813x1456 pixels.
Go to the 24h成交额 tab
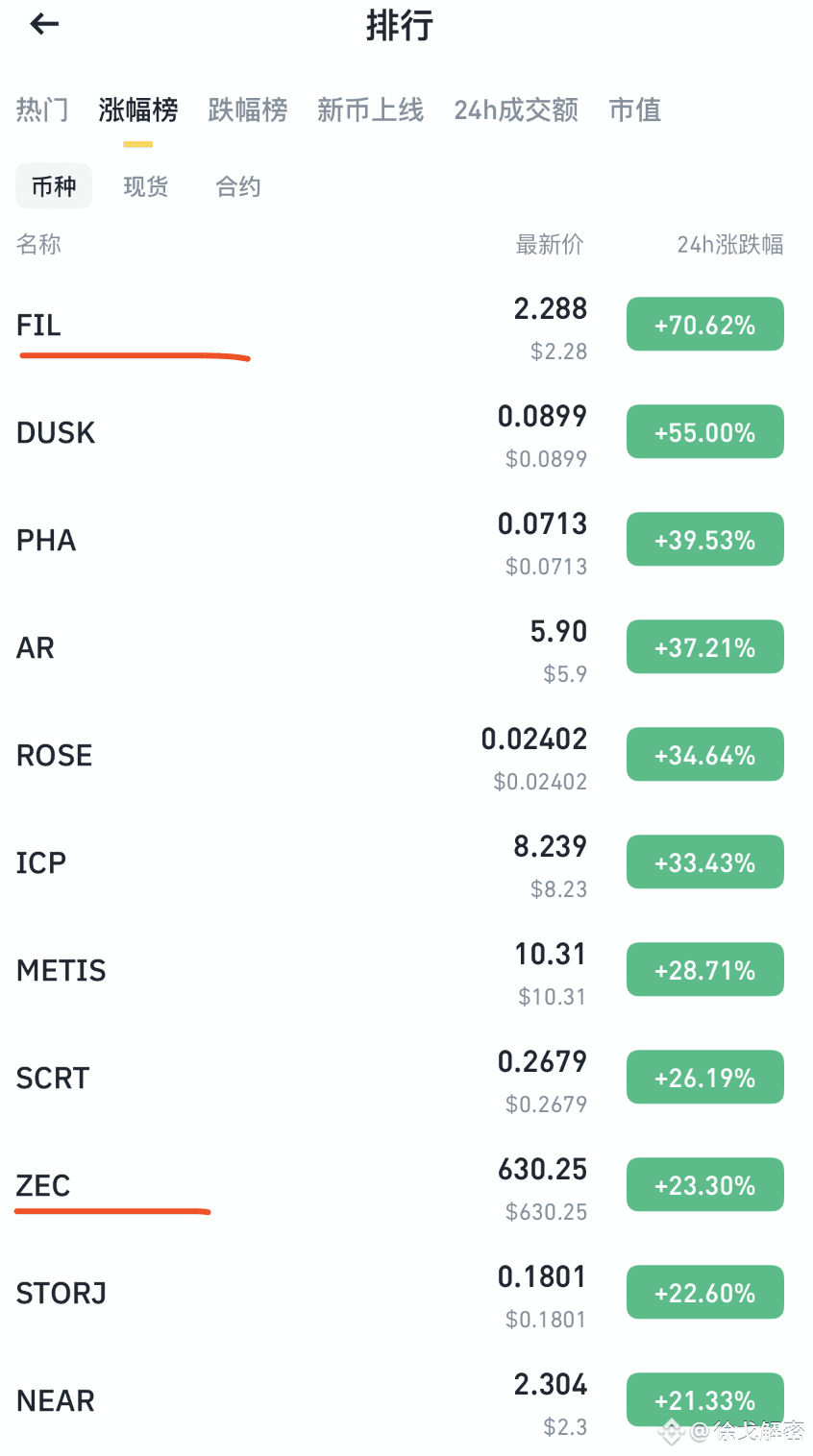click(516, 110)
